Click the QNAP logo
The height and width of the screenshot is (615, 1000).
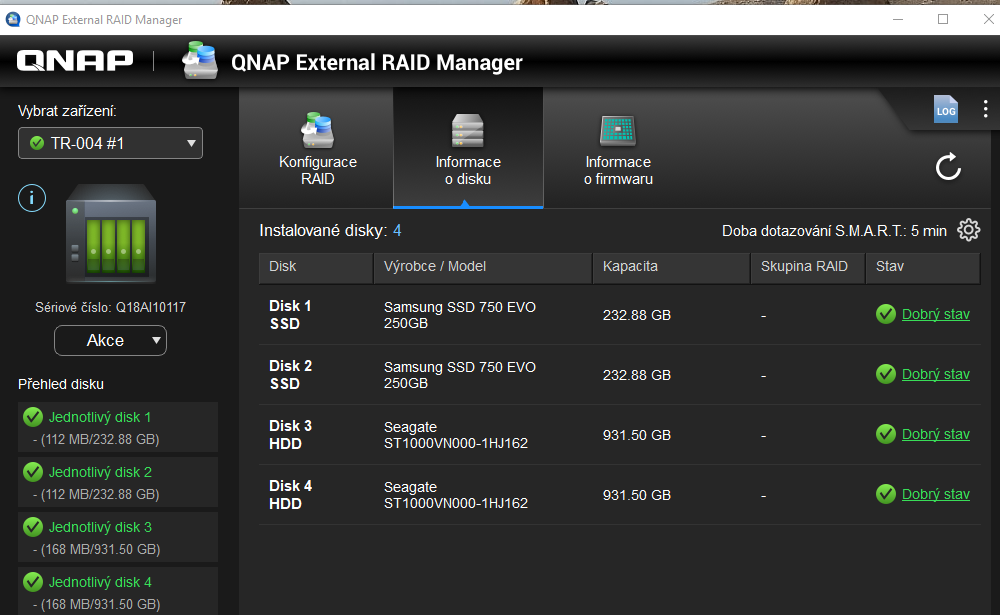point(74,60)
